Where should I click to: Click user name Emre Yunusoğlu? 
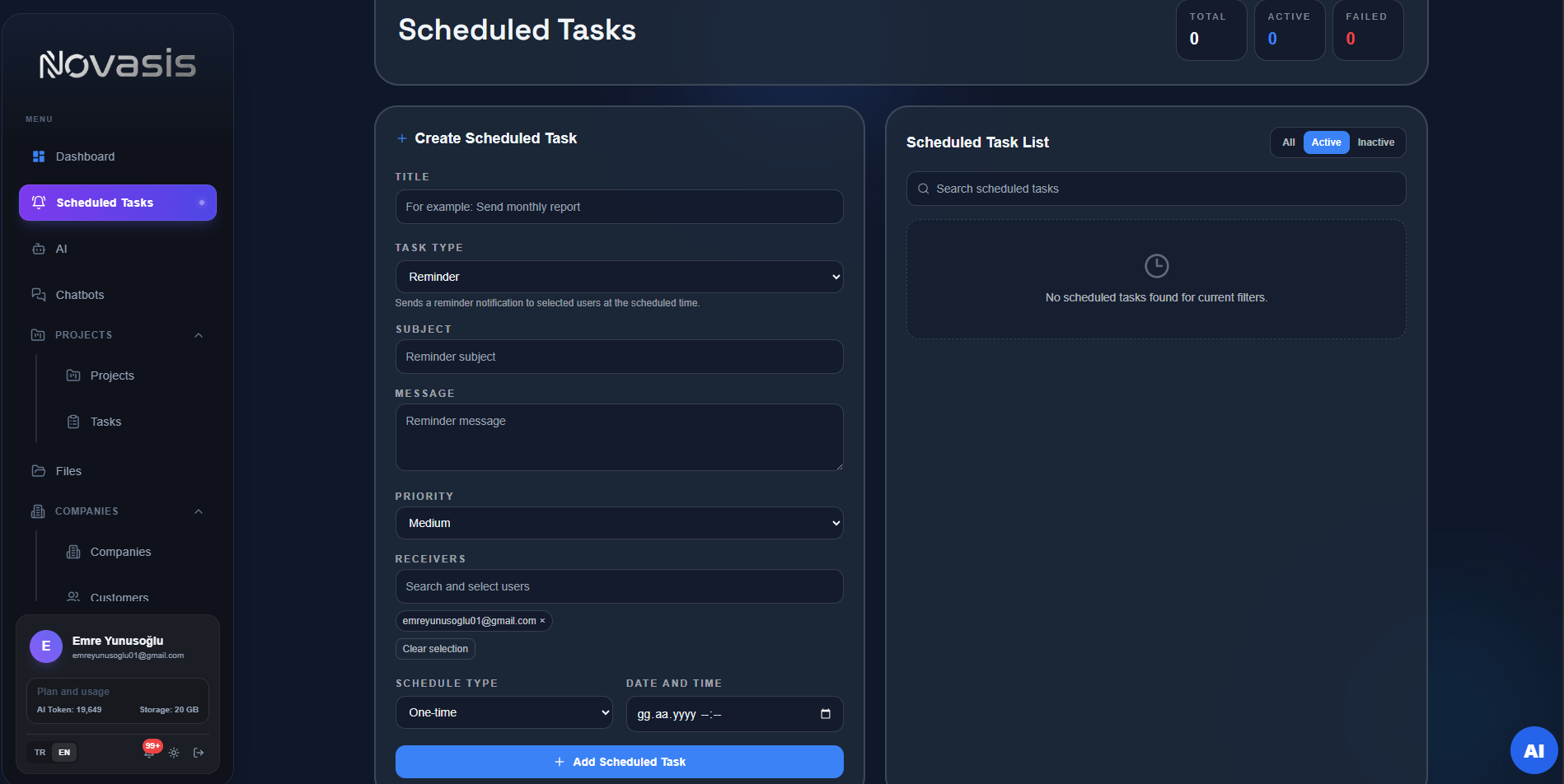118,641
